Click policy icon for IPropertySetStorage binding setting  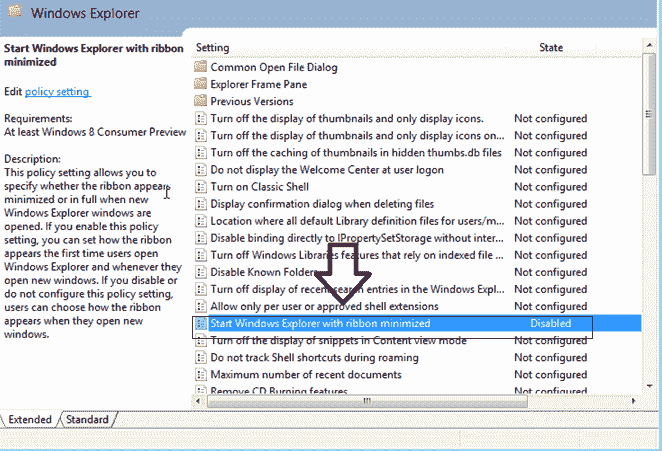(x=201, y=238)
